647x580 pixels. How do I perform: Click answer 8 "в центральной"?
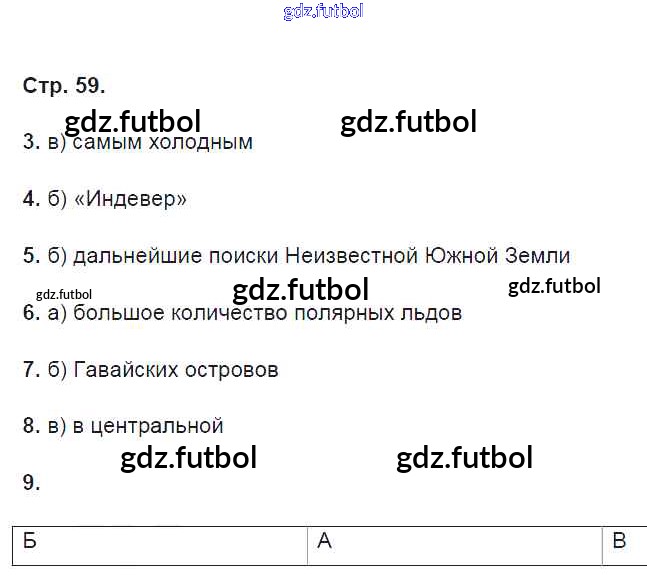[146, 426]
